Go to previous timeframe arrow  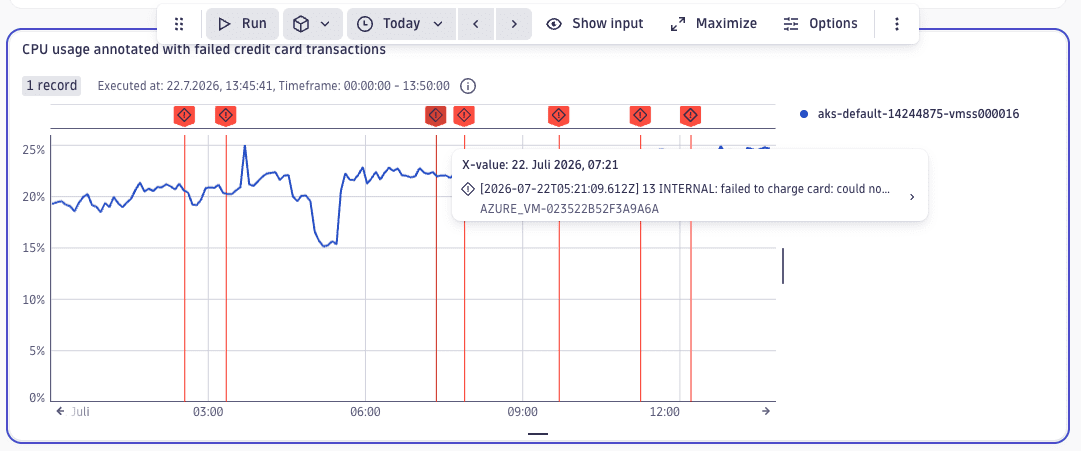(x=475, y=24)
